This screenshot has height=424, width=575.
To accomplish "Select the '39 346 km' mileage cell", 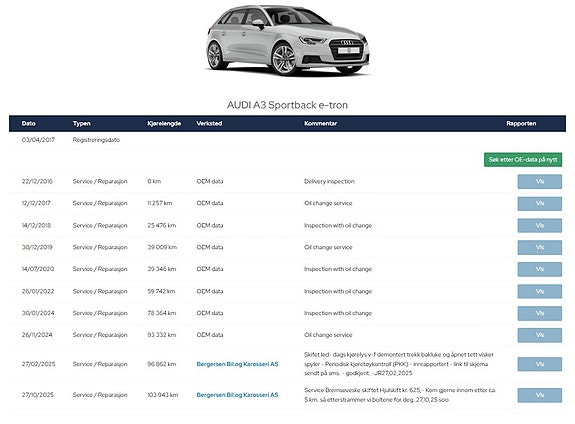I will click(x=161, y=269).
